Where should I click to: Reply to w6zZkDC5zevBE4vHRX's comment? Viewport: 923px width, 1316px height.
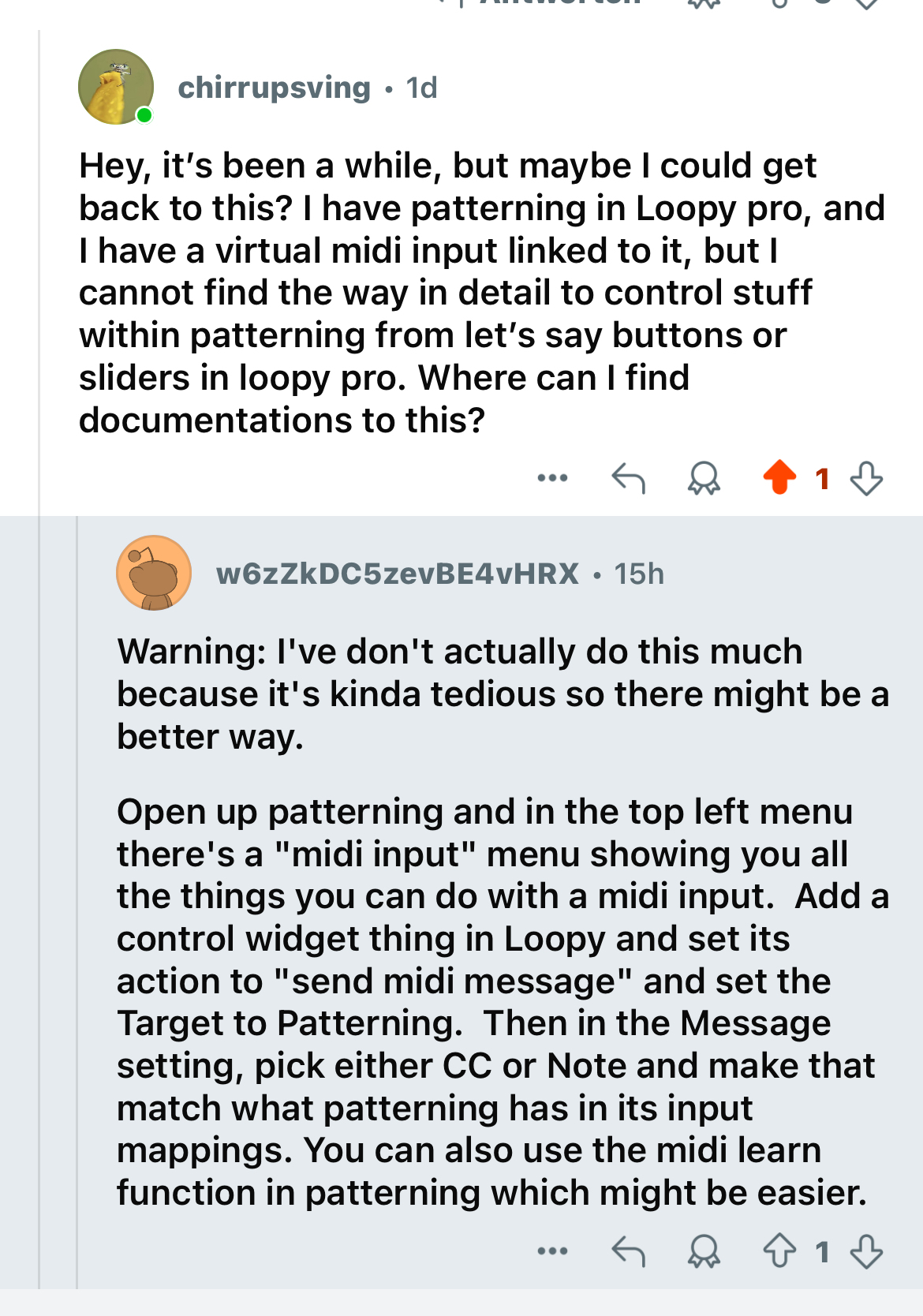pyautogui.click(x=629, y=1251)
